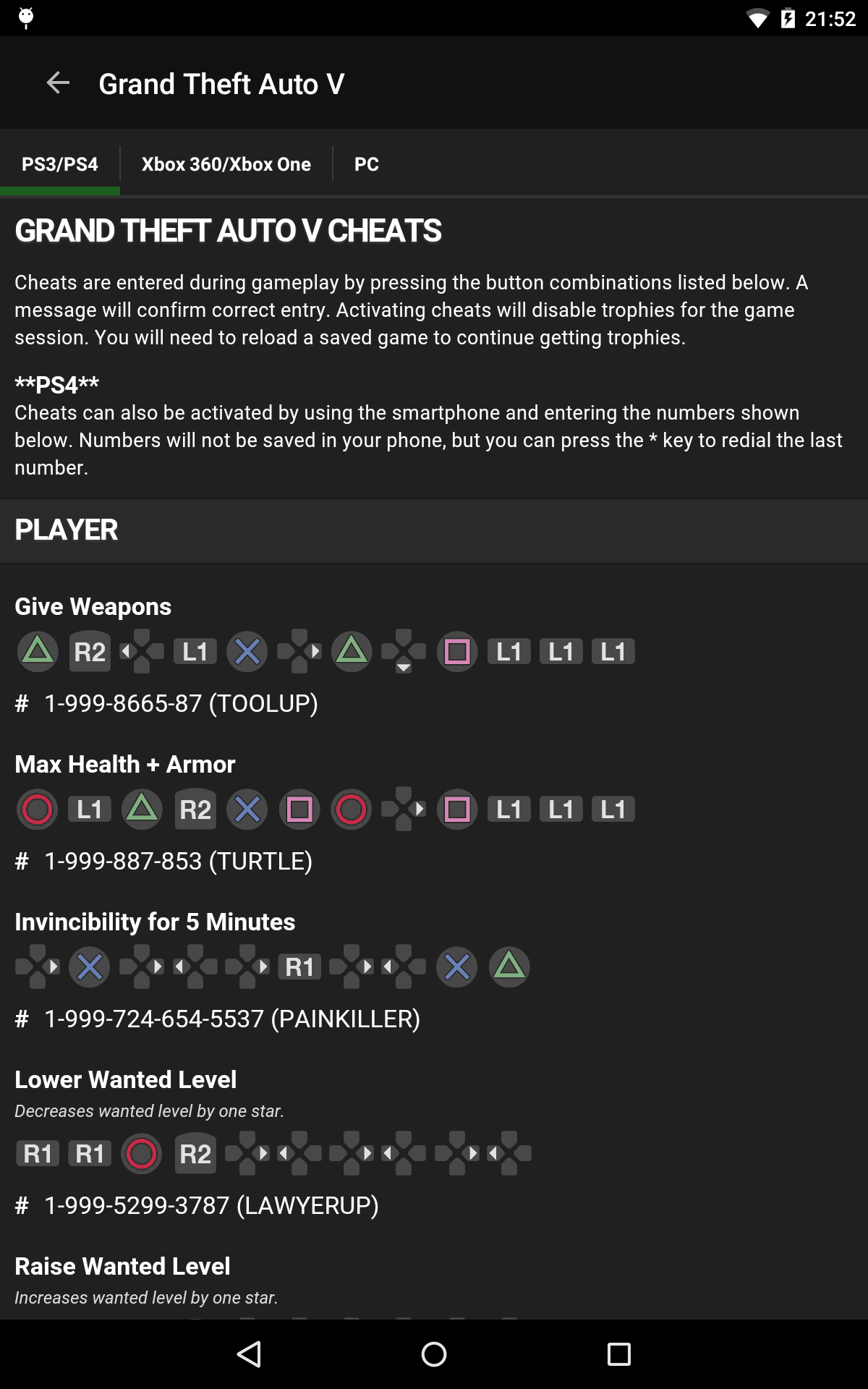868x1389 pixels.
Task: Open the Xbox 360/Xbox One tab
Action: (226, 164)
